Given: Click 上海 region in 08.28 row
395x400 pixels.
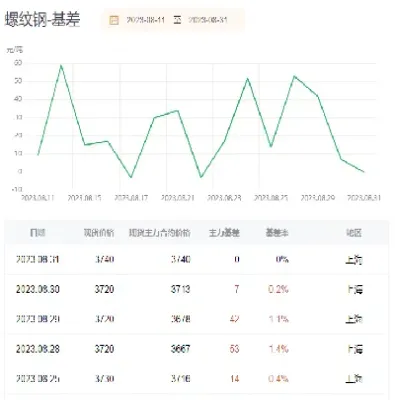Looking at the screenshot, I should click(x=354, y=349).
